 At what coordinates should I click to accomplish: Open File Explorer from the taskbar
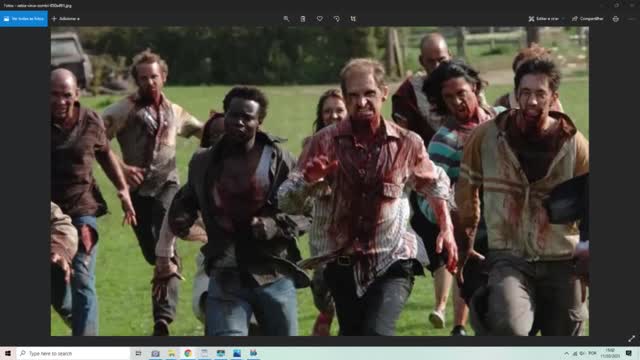pos(171,353)
